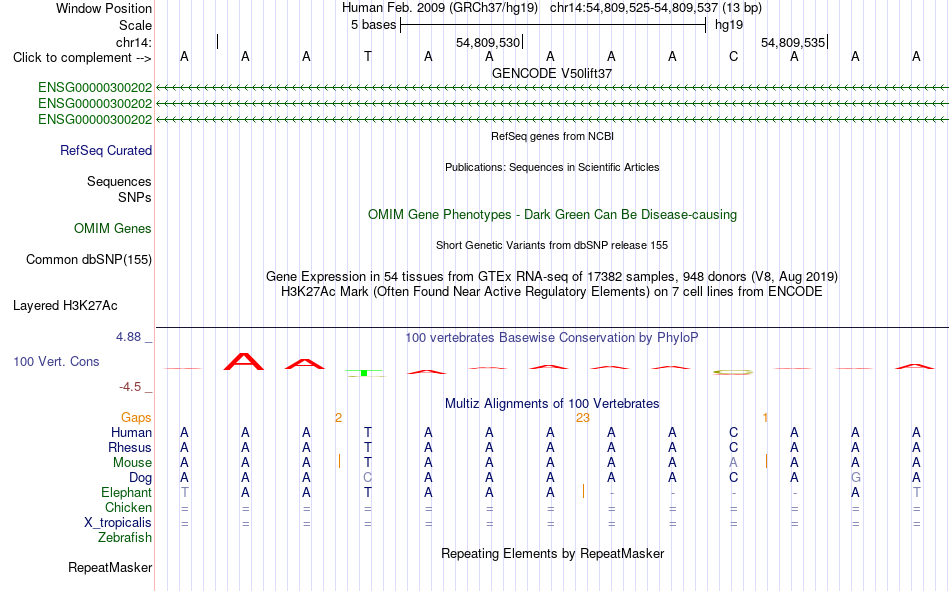The width and height of the screenshot is (950, 591).
Task: Click the Dog alignment row label
Action: (141, 478)
